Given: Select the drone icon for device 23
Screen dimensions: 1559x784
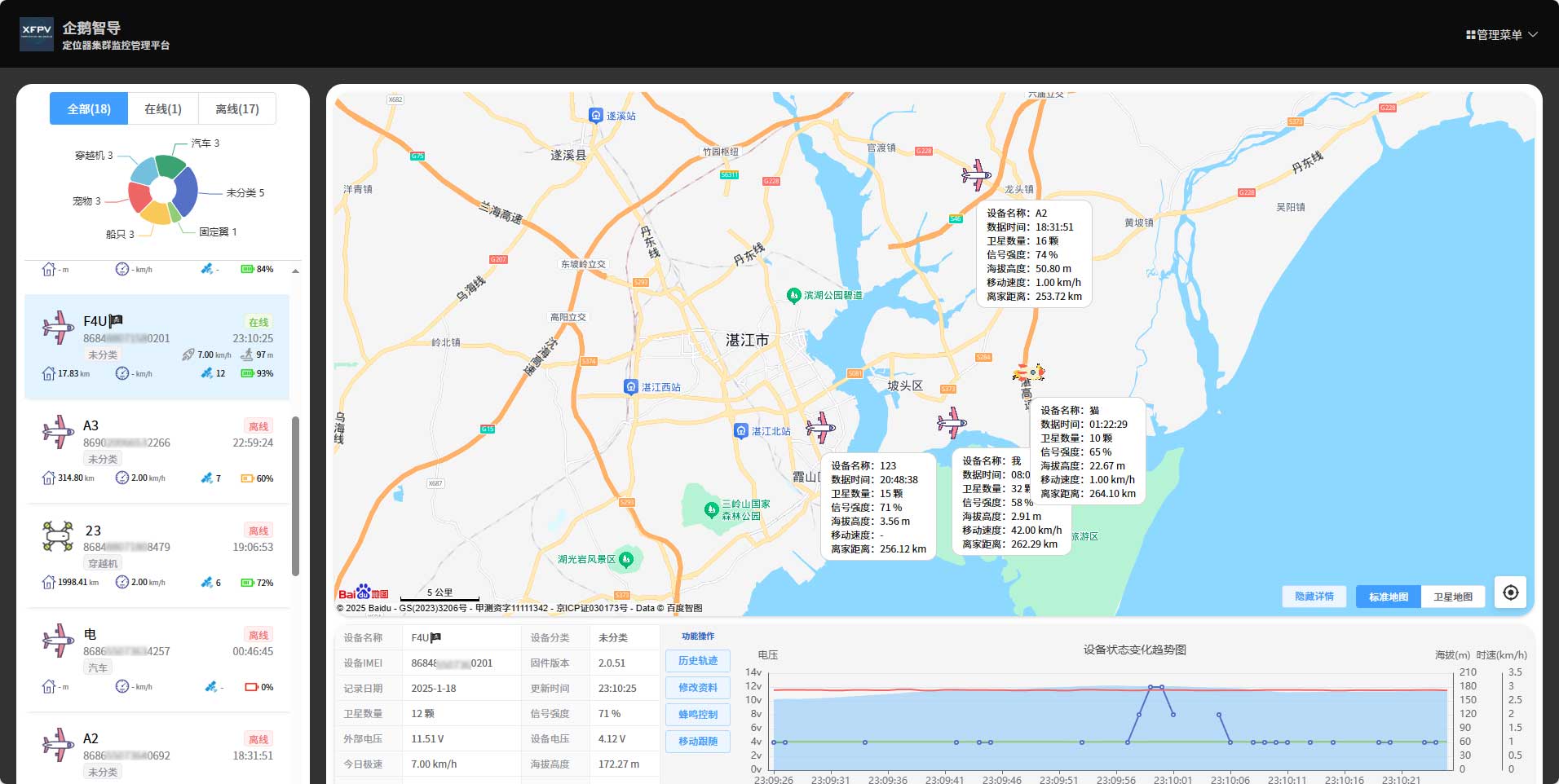Looking at the screenshot, I should [58, 536].
